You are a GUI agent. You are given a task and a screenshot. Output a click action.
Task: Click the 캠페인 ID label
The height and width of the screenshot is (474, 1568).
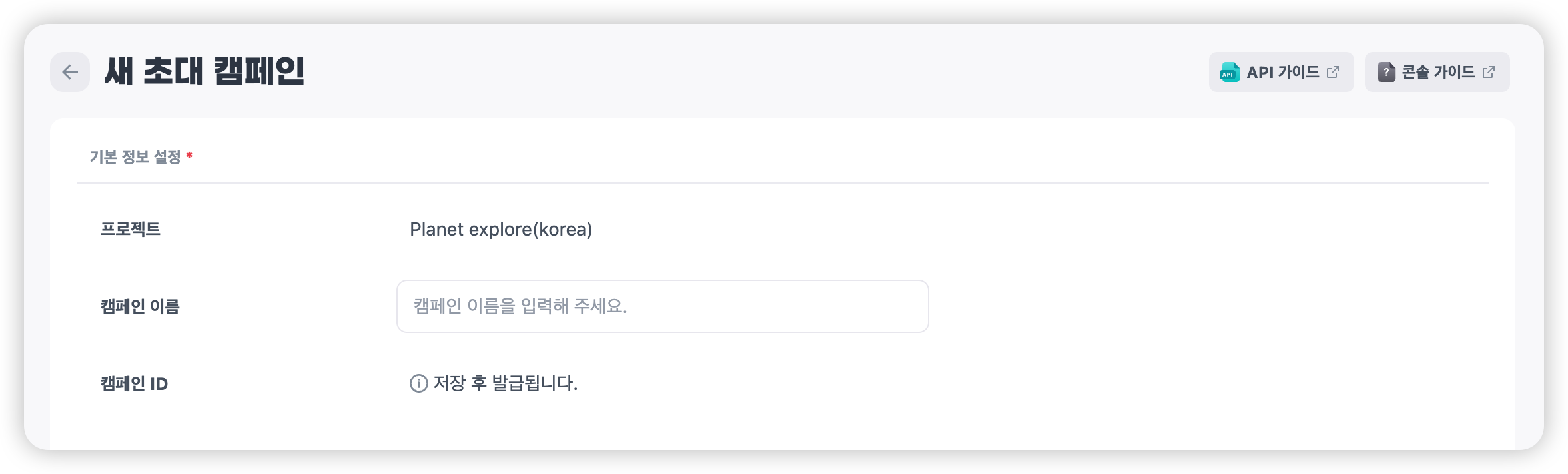tap(134, 384)
